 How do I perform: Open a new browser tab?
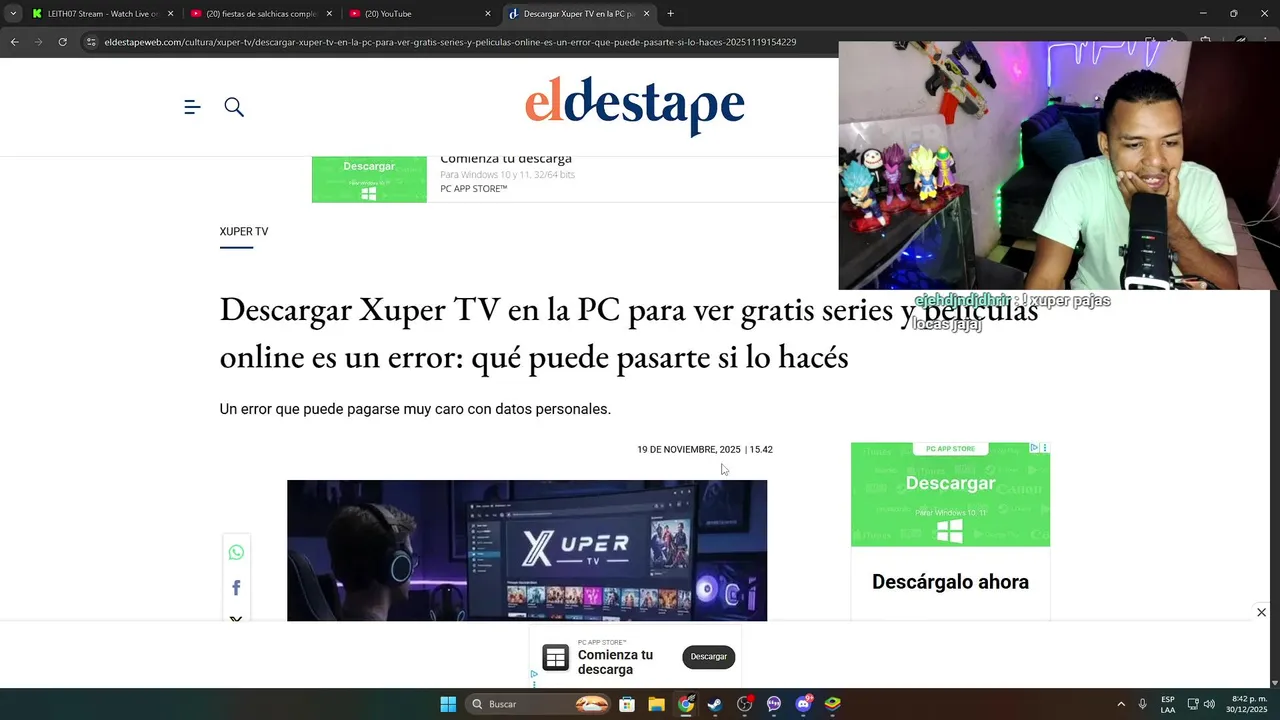tap(670, 14)
